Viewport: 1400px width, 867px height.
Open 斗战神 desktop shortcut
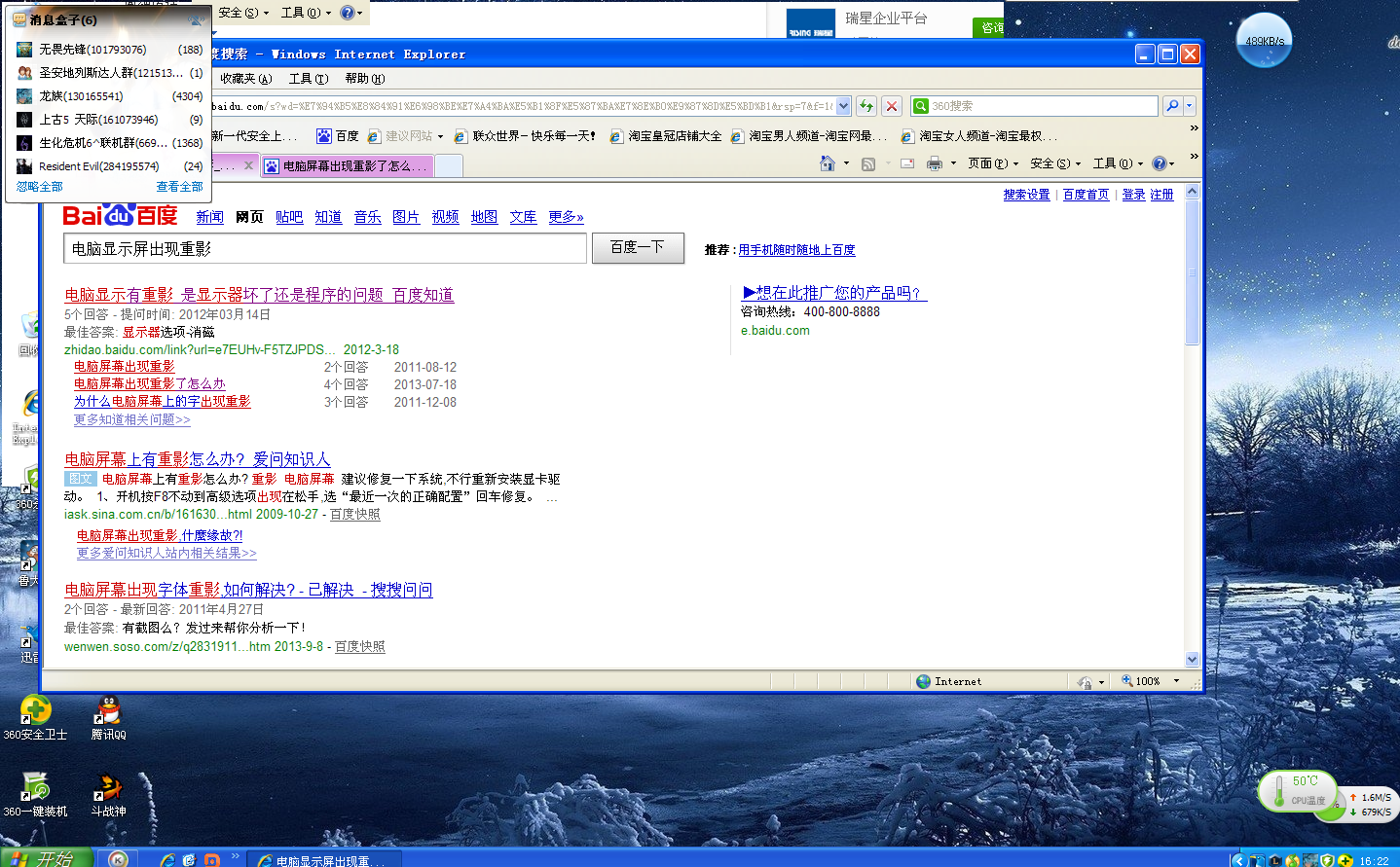[108, 794]
